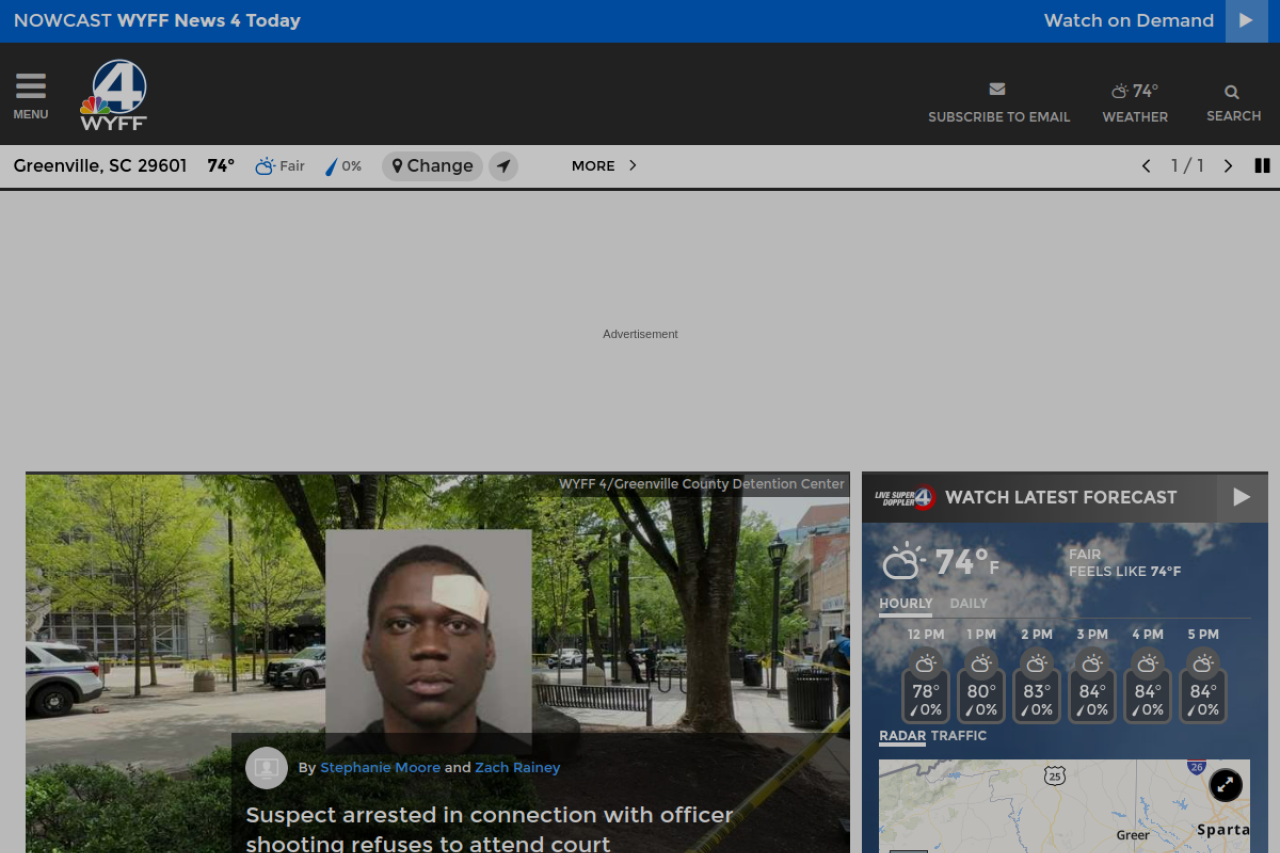Switch to the TRAFFIC tab
Viewport: 1280px width, 853px height.
pyautogui.click(x=958, y=736)
